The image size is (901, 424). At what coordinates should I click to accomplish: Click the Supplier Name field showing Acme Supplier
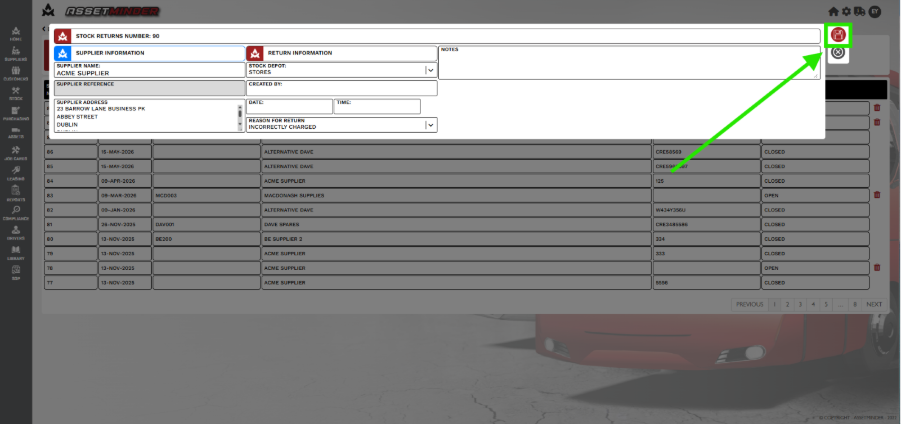[x=149, y=70]
